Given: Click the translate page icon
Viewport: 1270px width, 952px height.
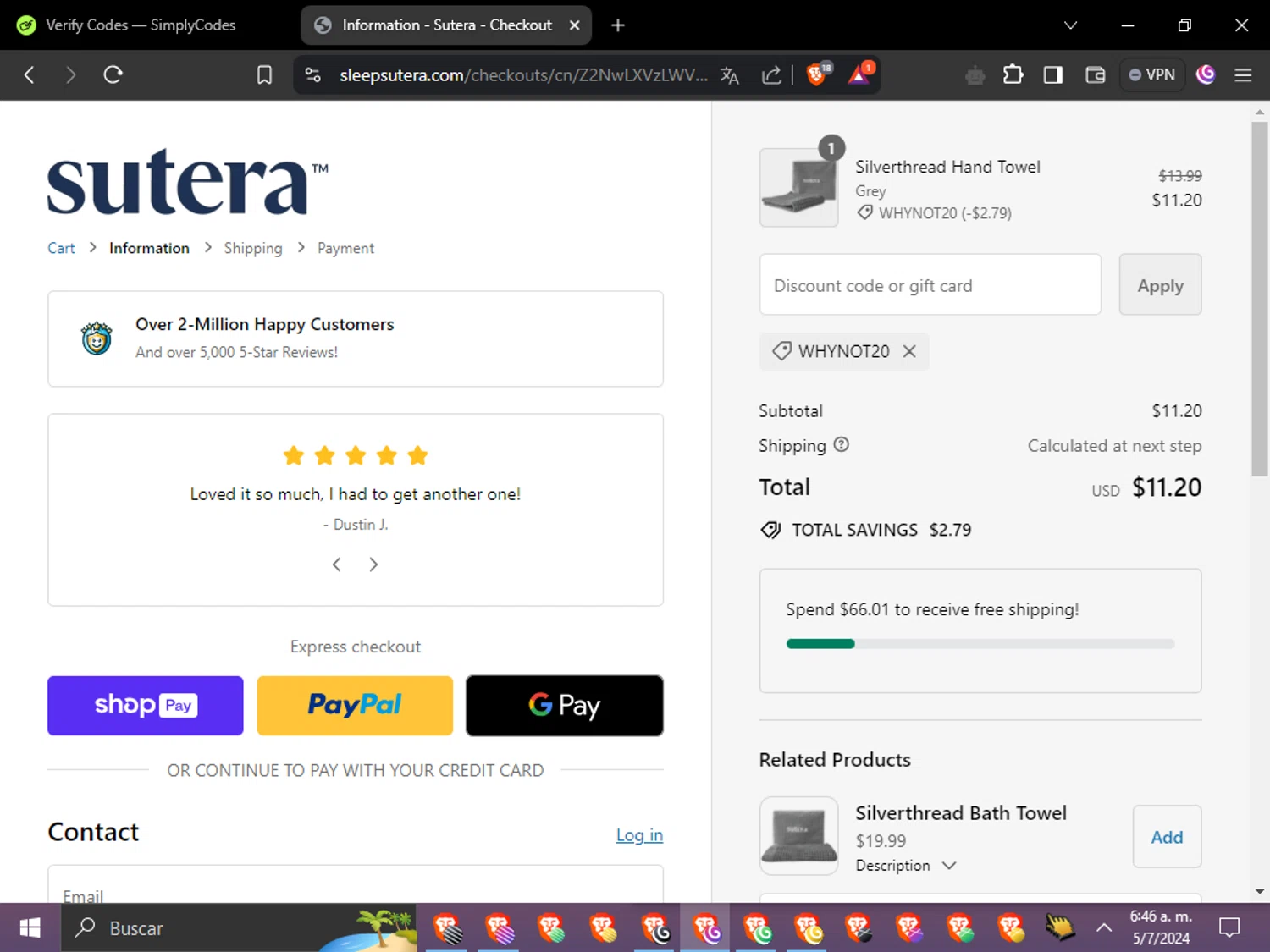Looking at the screenshot, I should pyautogui.click(x=729, y=75).
